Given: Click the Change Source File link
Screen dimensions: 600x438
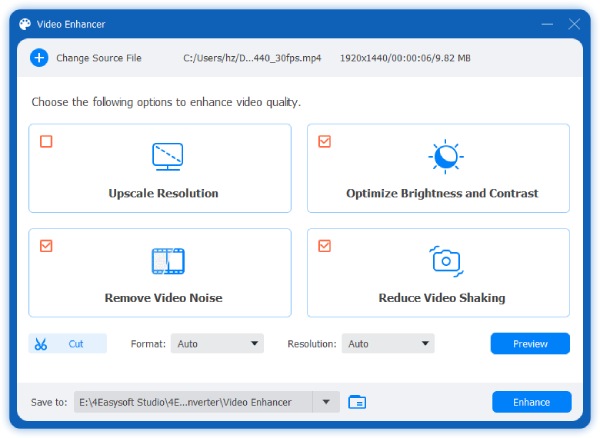Looking at the screenshot, I should [98, 58].
